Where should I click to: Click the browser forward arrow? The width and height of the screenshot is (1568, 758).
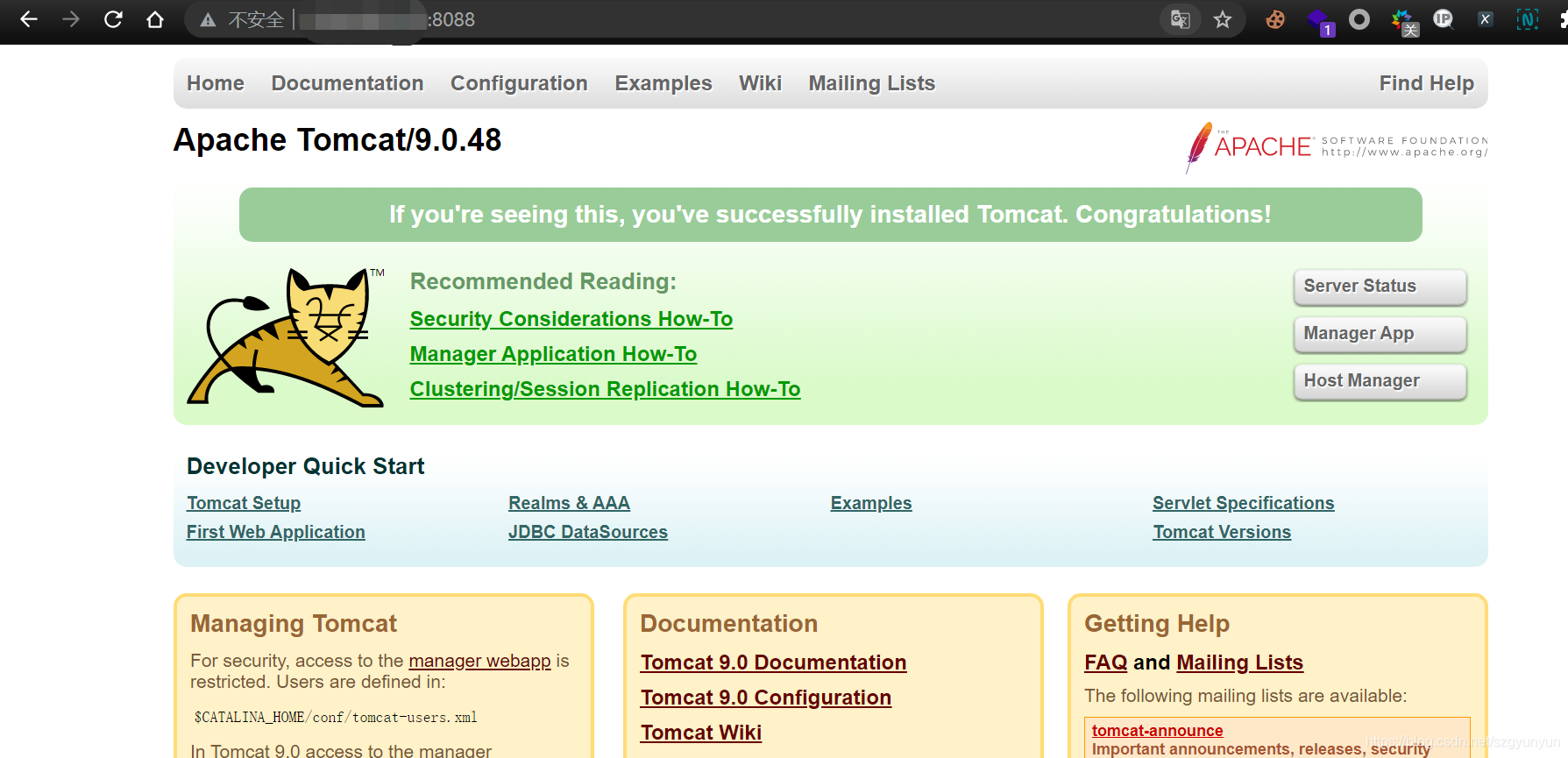(71, 19)
